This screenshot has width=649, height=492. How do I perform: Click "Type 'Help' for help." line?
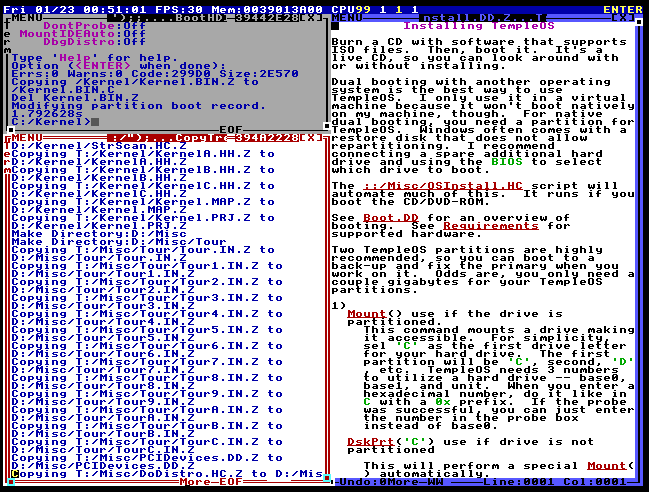[95, 58]
